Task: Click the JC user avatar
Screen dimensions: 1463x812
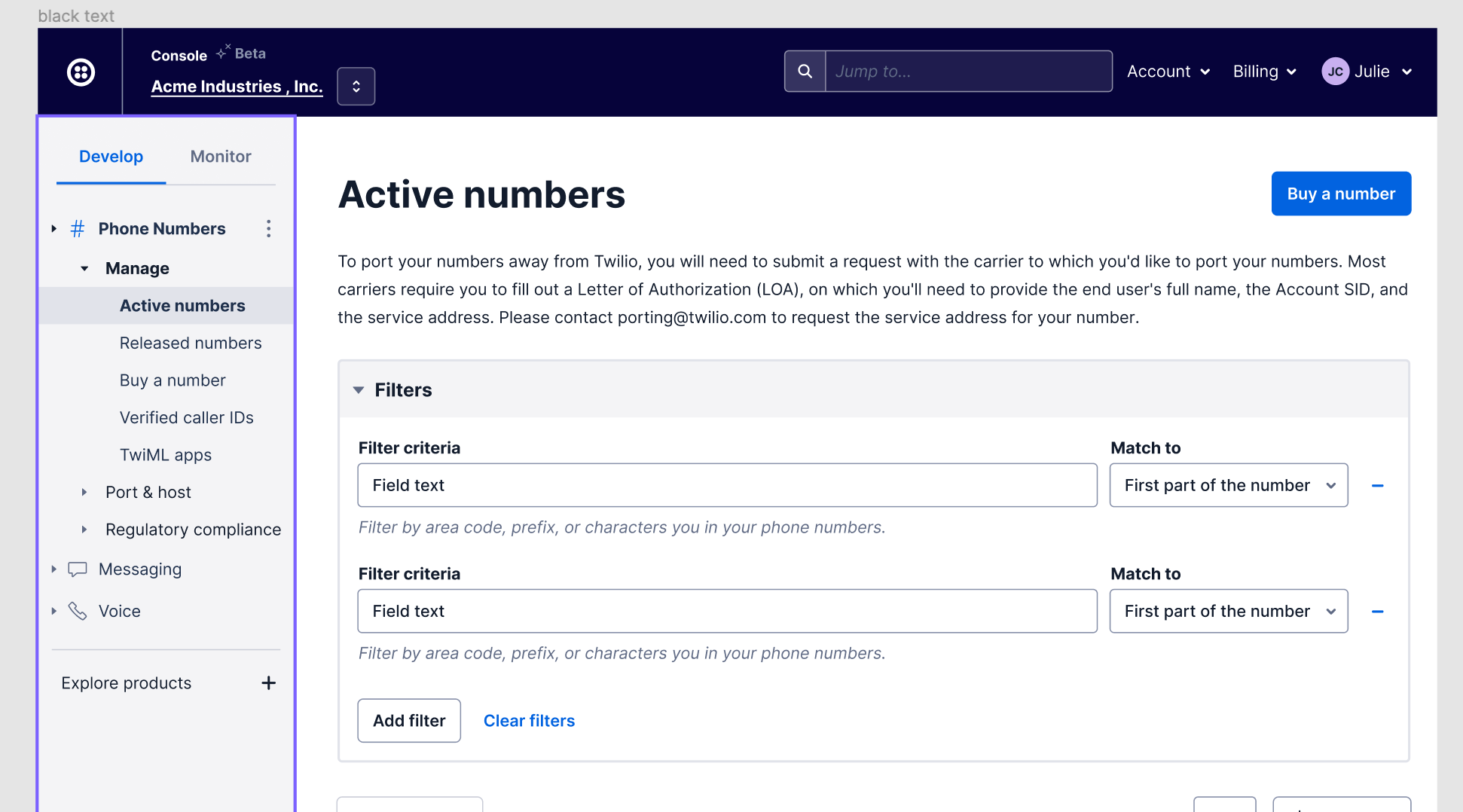Action: pos(1335,72)
